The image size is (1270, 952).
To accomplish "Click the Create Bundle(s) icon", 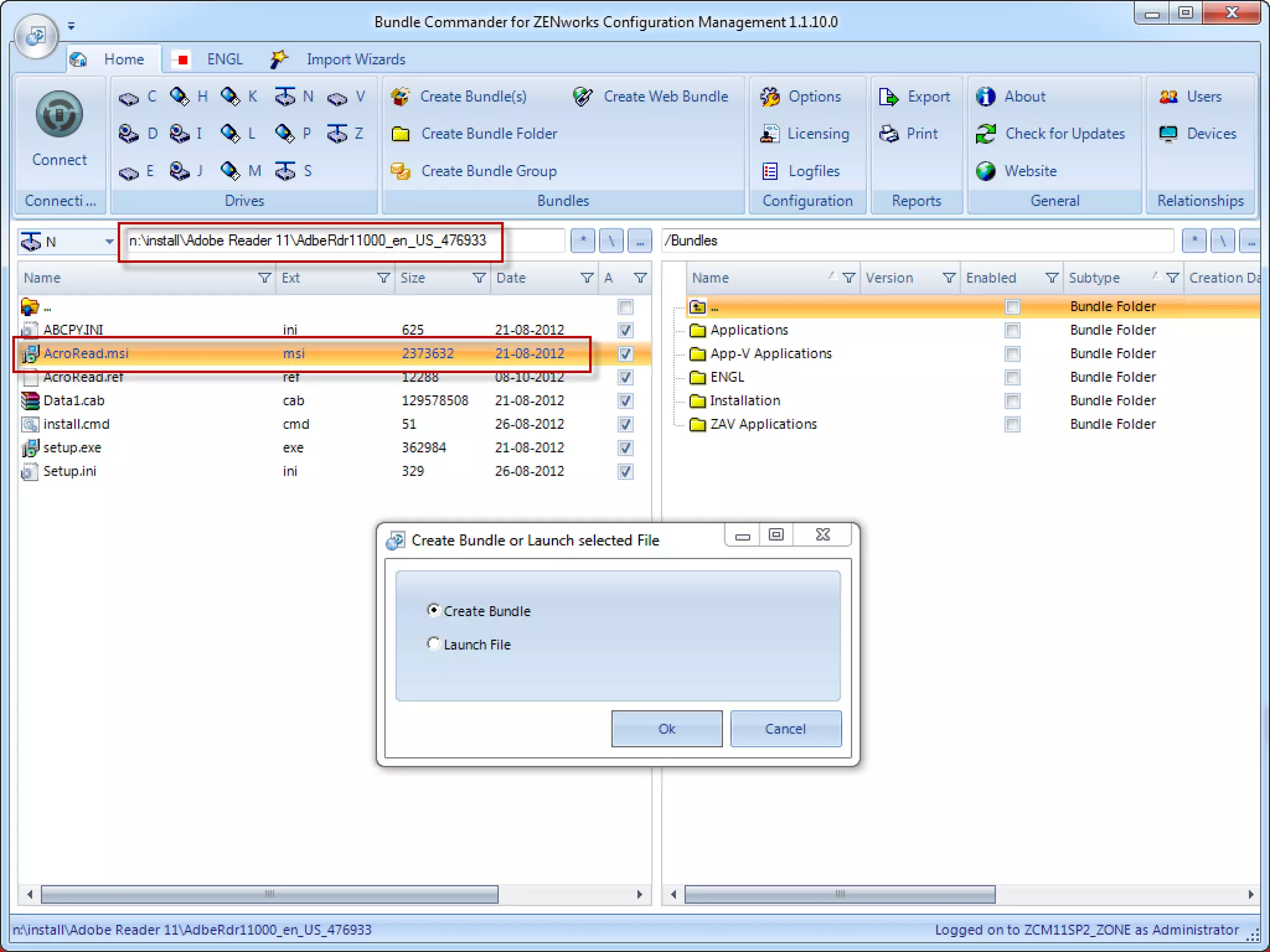I will (x=401, y=97).
